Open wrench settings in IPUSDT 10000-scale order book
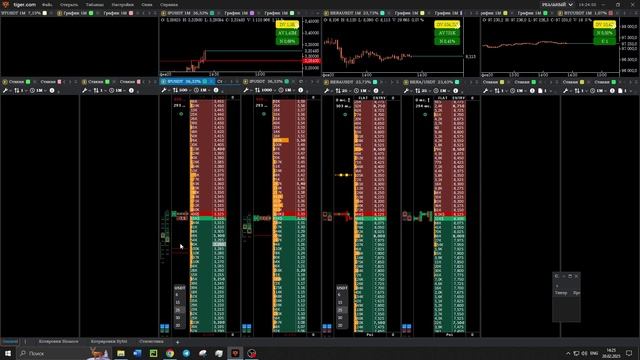640x360 pixels. [x=246, y=90]
